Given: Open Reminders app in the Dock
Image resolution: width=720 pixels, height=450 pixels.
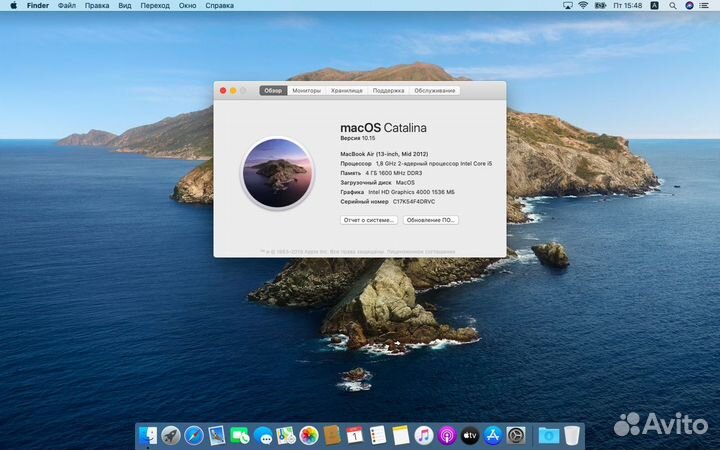Looking at the screenshot, I should [378, 435].
